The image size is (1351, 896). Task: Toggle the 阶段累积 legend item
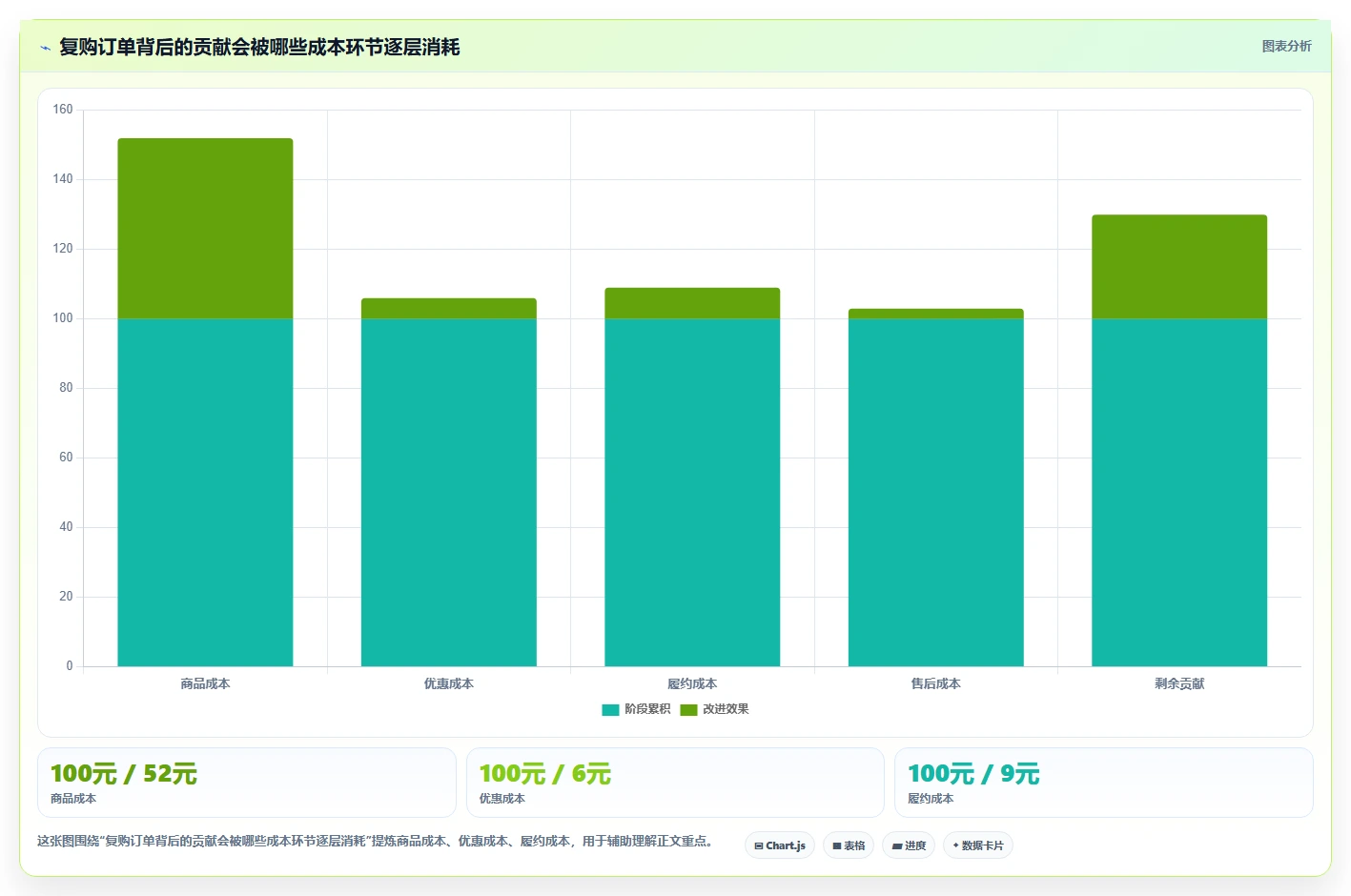(636, 709)
